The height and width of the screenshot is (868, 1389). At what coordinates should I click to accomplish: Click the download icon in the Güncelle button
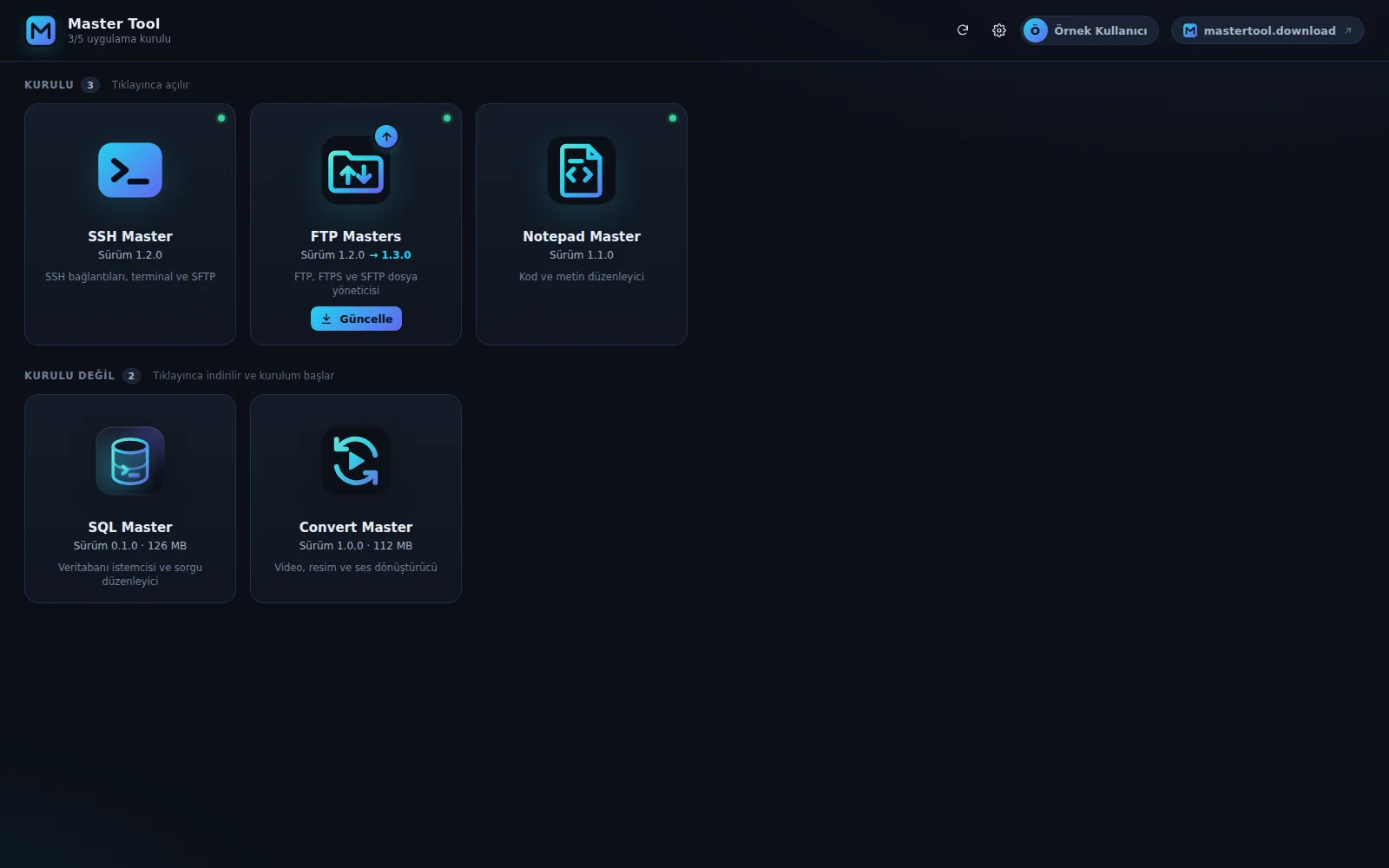326,319
